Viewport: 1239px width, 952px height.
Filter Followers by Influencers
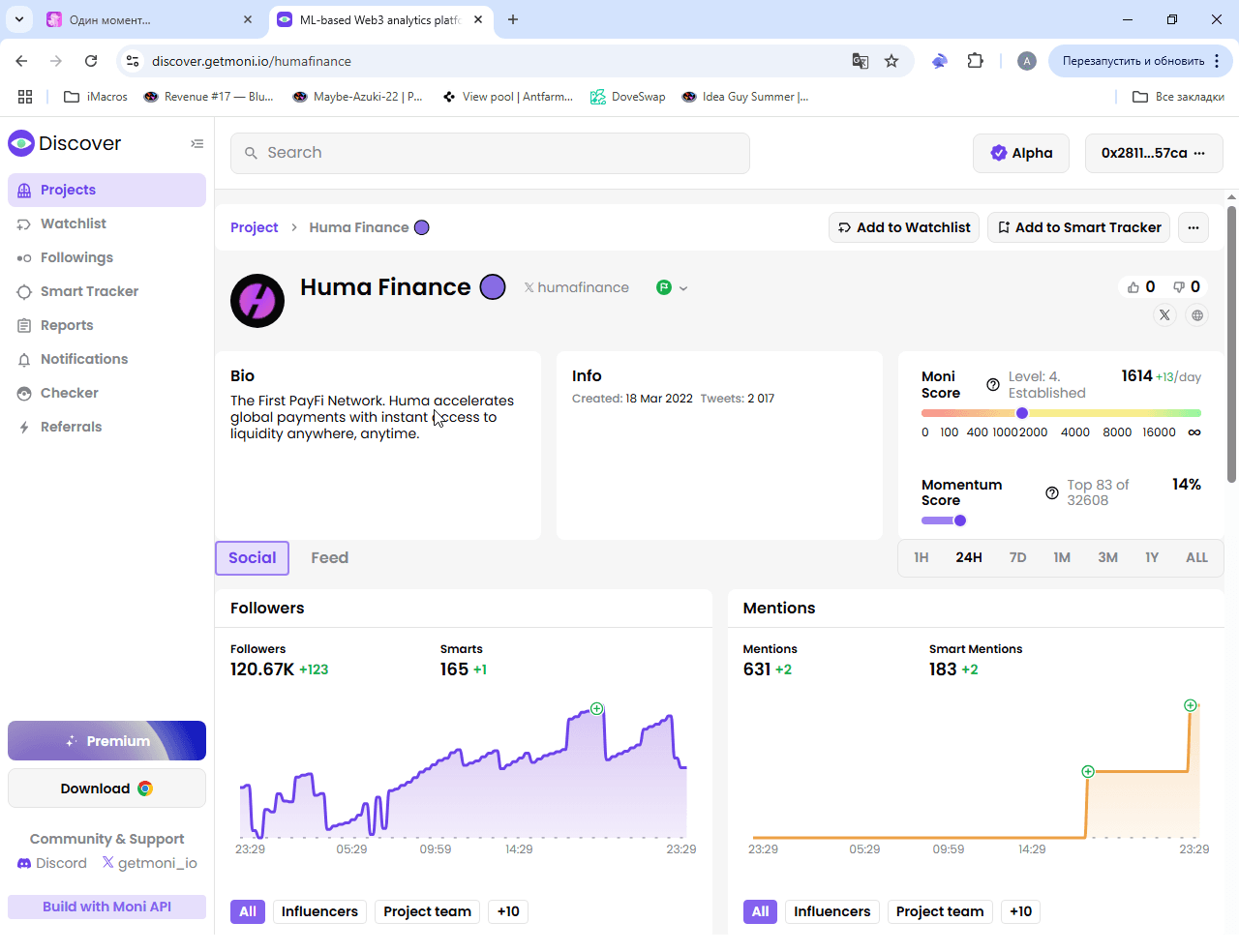click(319, 911)
